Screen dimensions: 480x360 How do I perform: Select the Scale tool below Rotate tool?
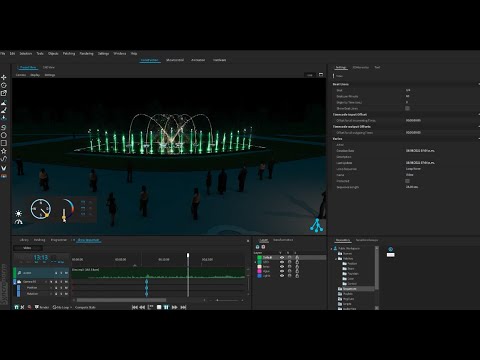(x=4, y=93)
